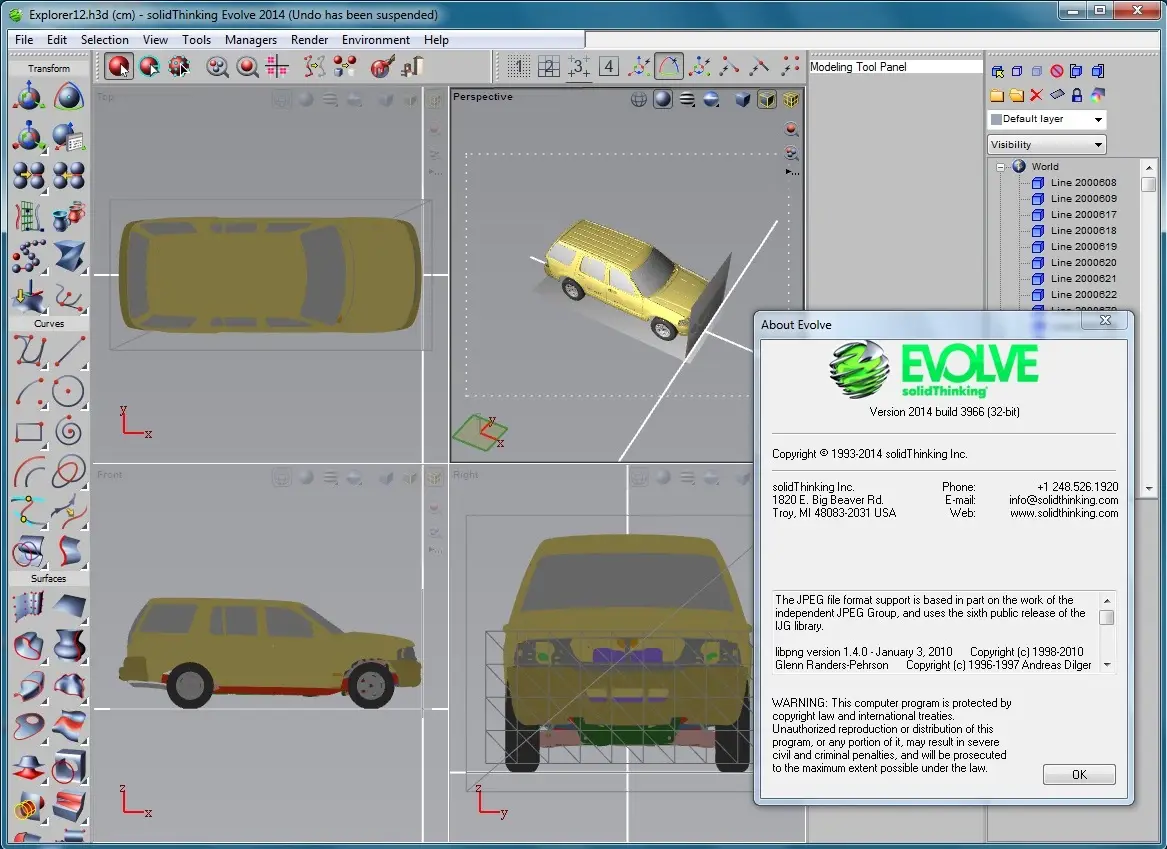The width and height of the screenshot is (1167, 849).
Task: Open the Help menu
Action: [436, 39]
